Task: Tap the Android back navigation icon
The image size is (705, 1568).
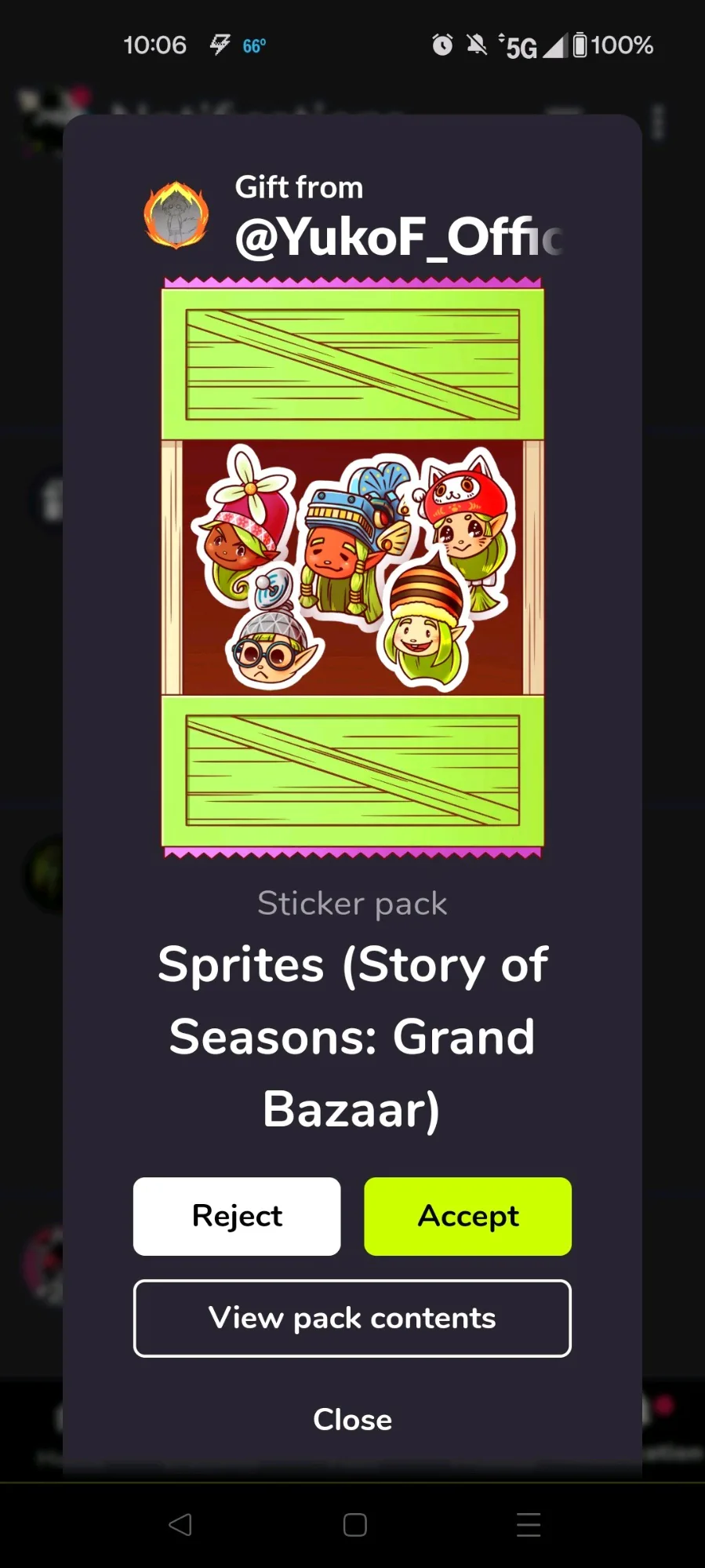Action: (x=180, y=1524)
